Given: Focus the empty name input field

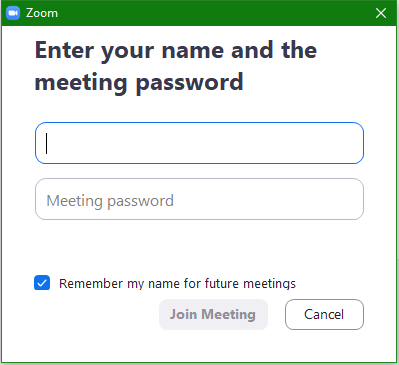Looking at the screenshot, I should tap(199, 143).
